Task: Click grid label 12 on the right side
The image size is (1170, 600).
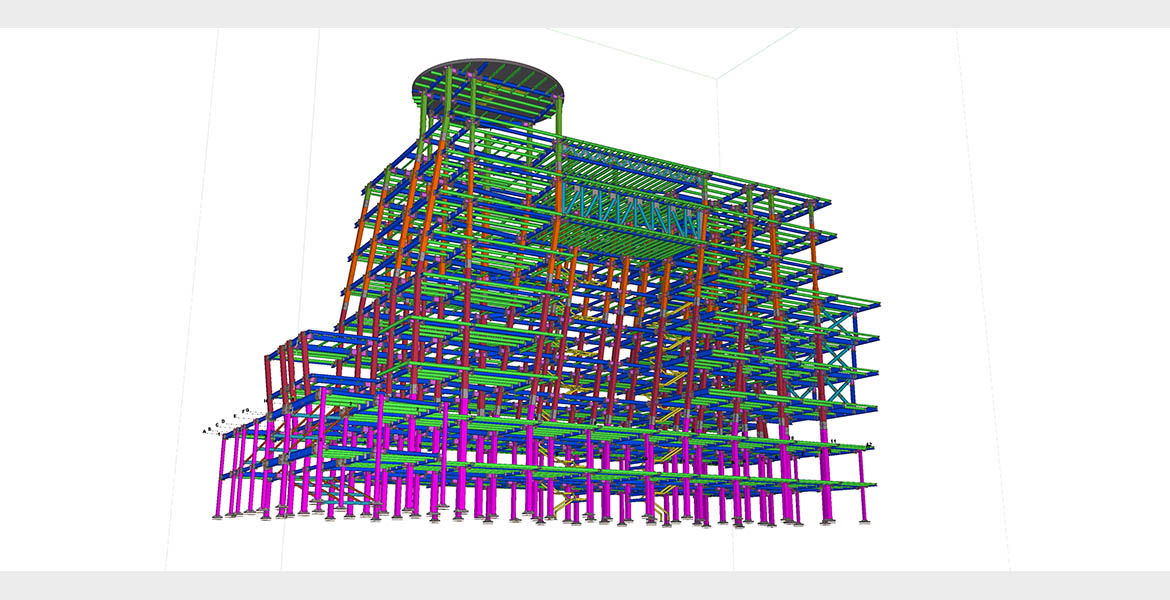Action: [869, 444]
